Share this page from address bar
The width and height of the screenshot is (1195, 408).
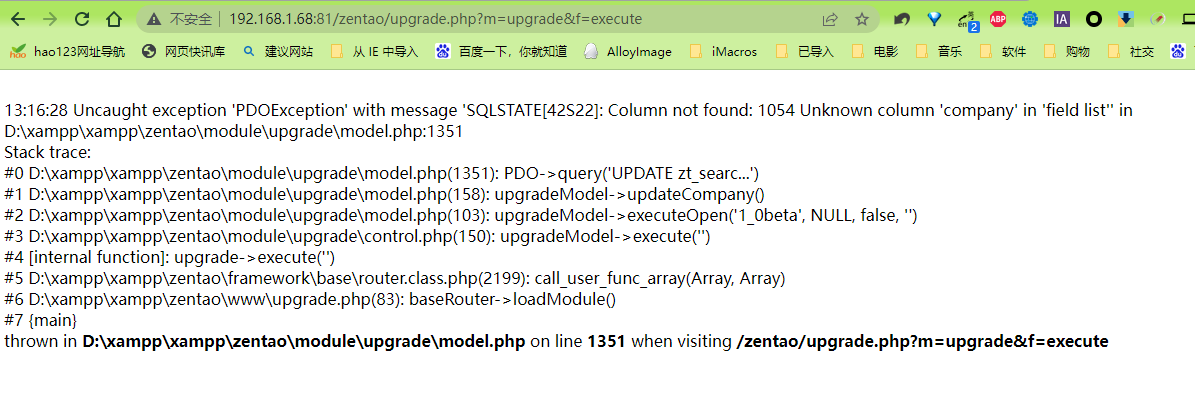[830, 19]
